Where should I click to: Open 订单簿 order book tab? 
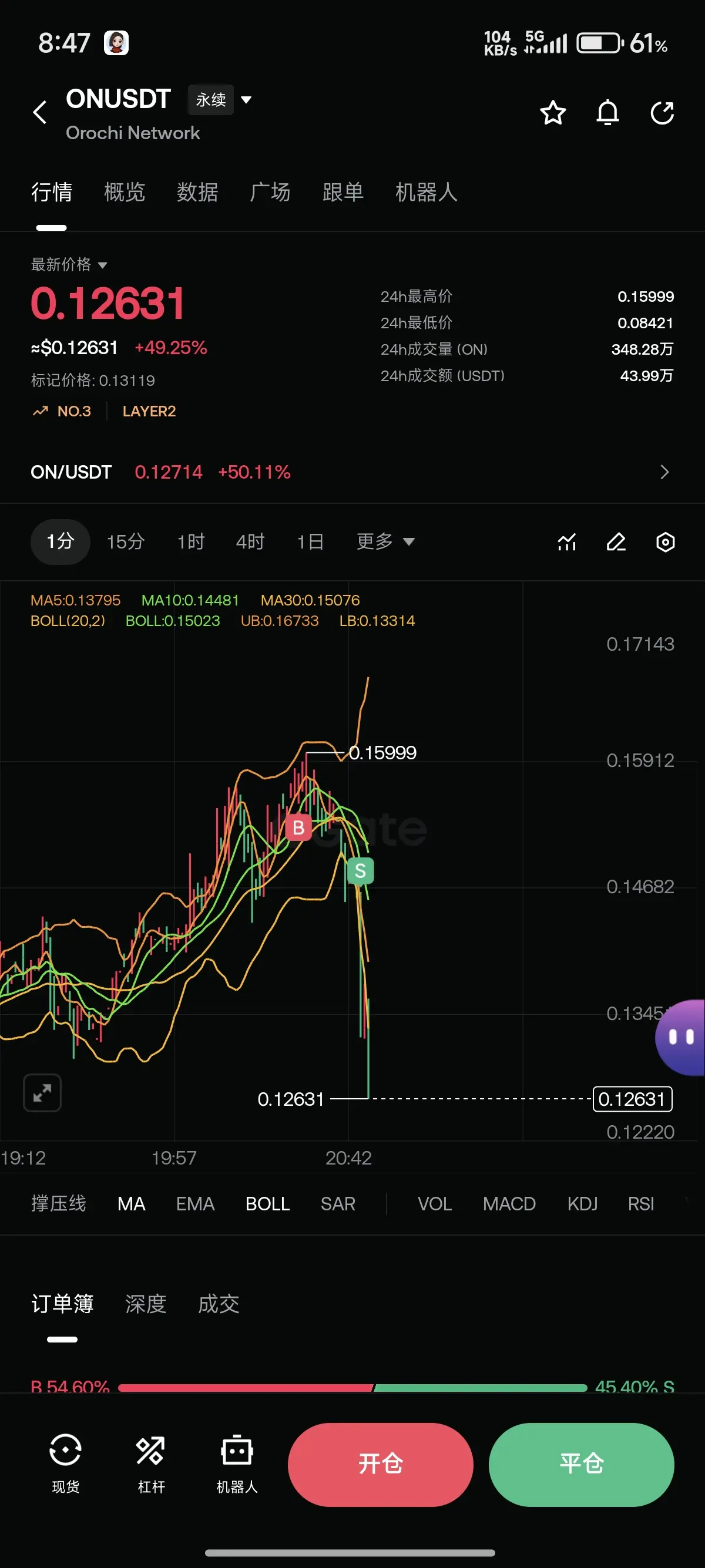62,1303
